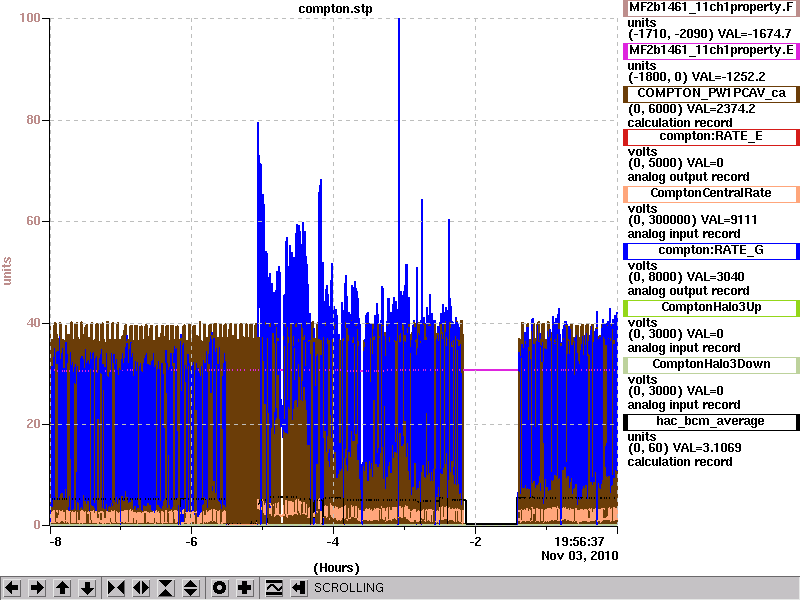
Task: Click the Nov 03, 2010 date label
Action: tap(580, 556)
